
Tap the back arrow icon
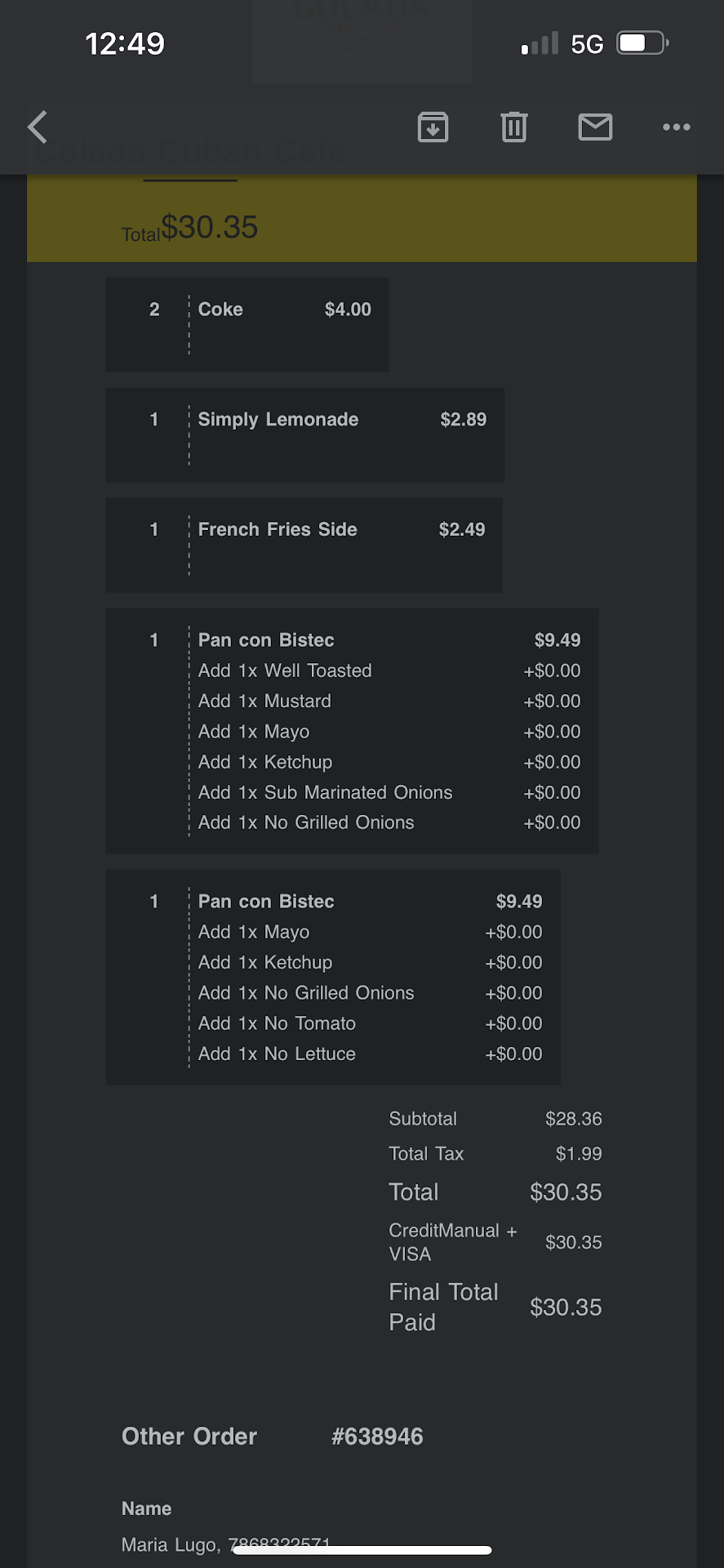click(x=38, y=127)
